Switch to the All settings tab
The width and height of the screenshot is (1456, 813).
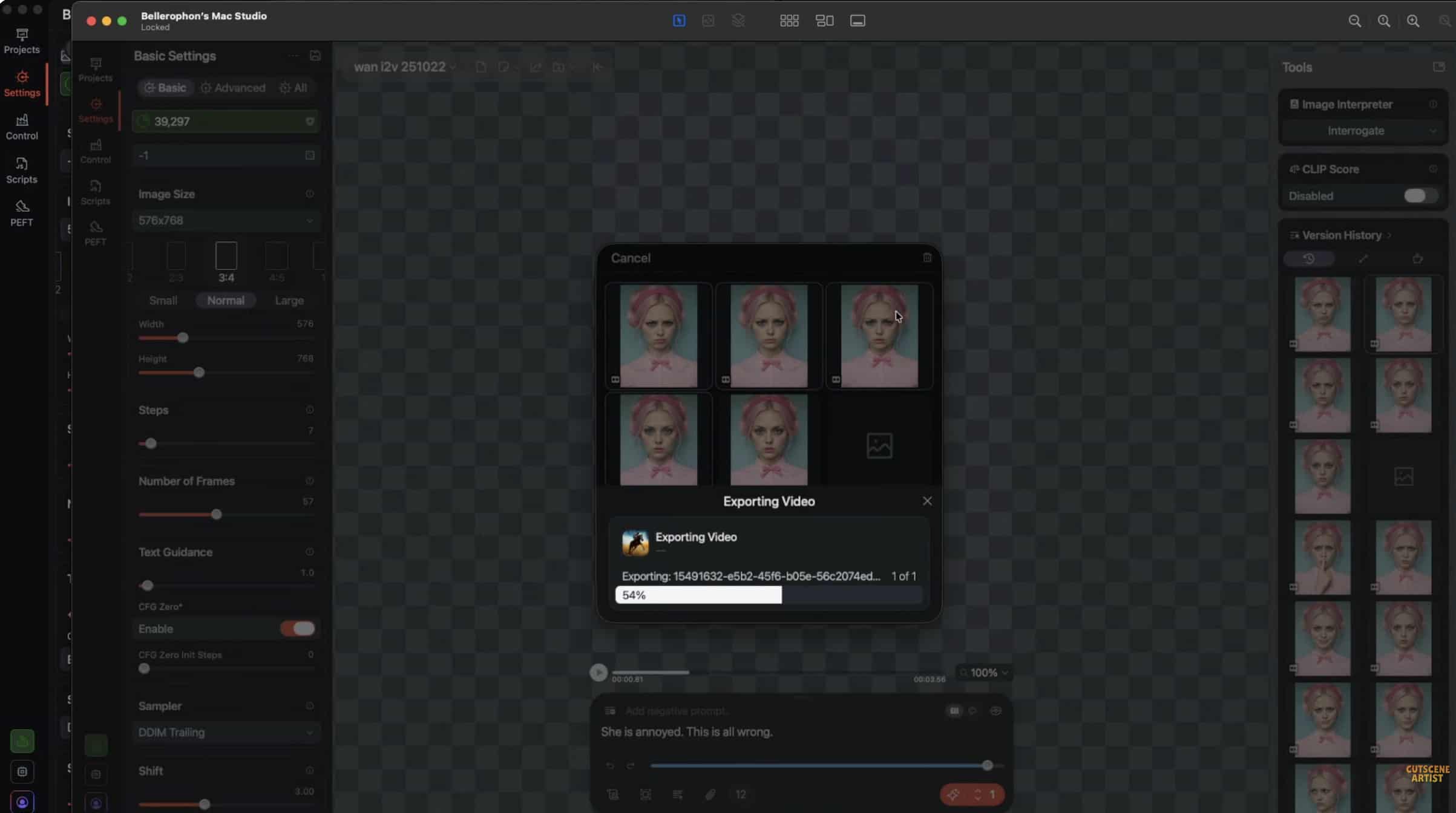pos(293,88)
